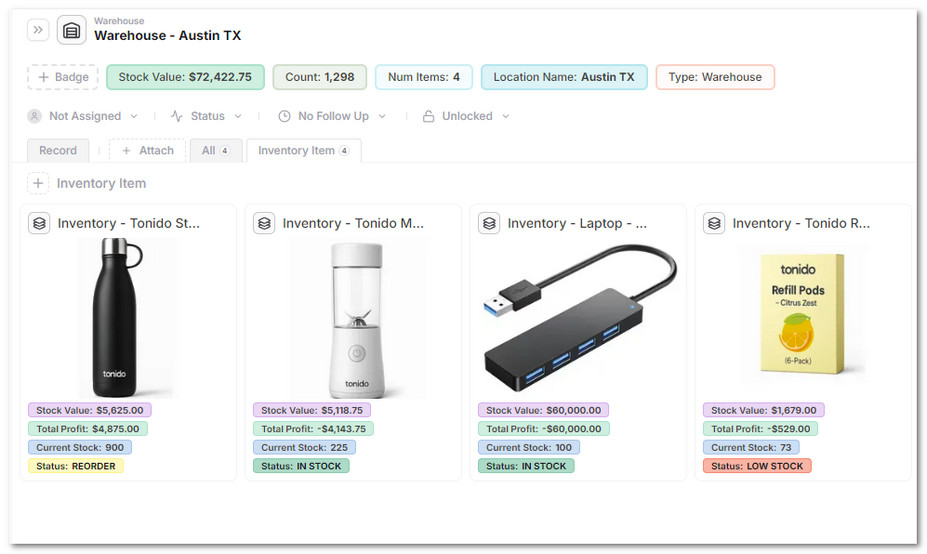The width and height of the screenshot is (927, 554).
Task: Click the stack icon on Laptop card
Action: [489, 223]
